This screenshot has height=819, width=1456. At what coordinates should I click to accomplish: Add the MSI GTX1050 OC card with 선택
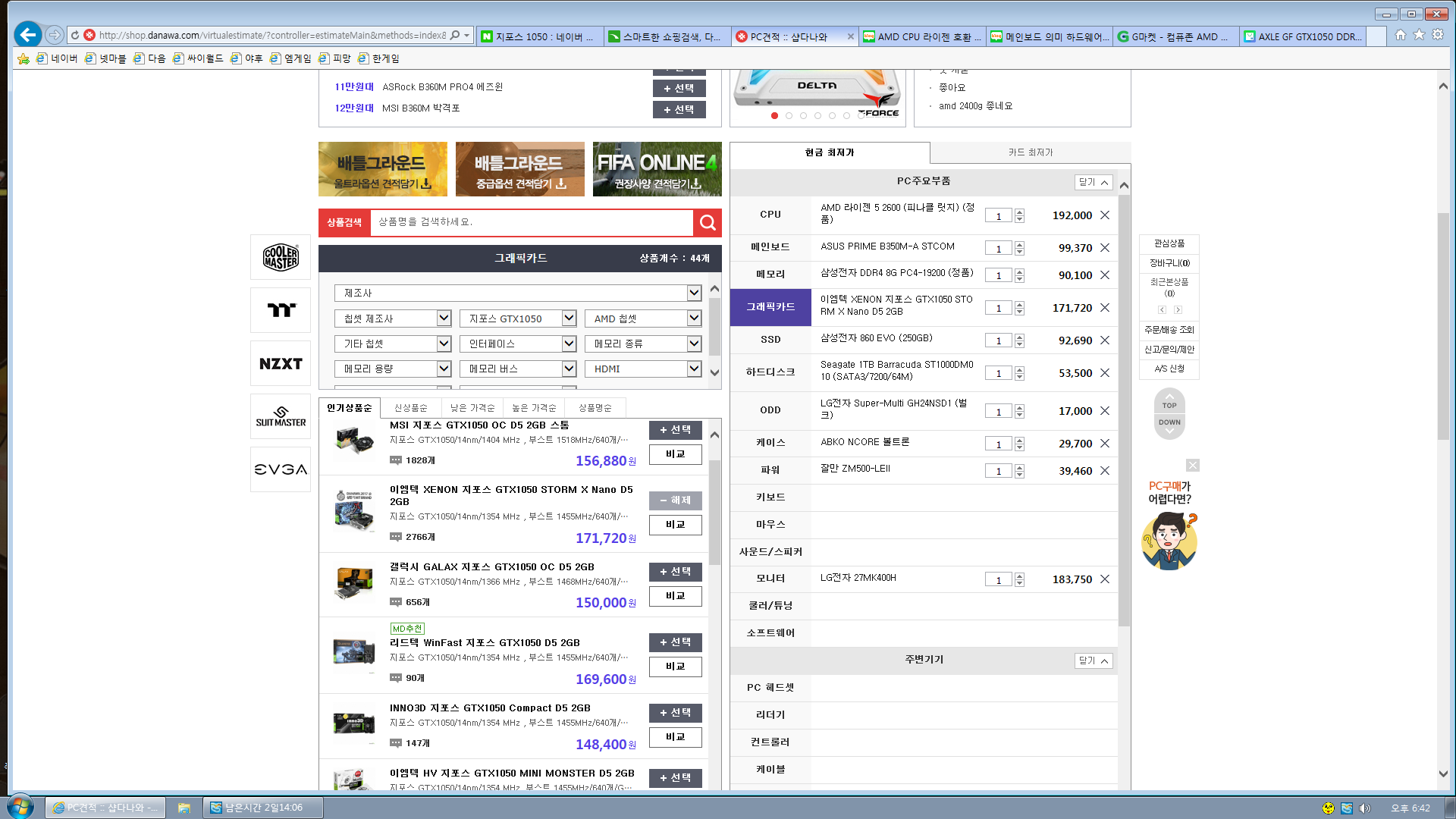(x=675, y=430)
